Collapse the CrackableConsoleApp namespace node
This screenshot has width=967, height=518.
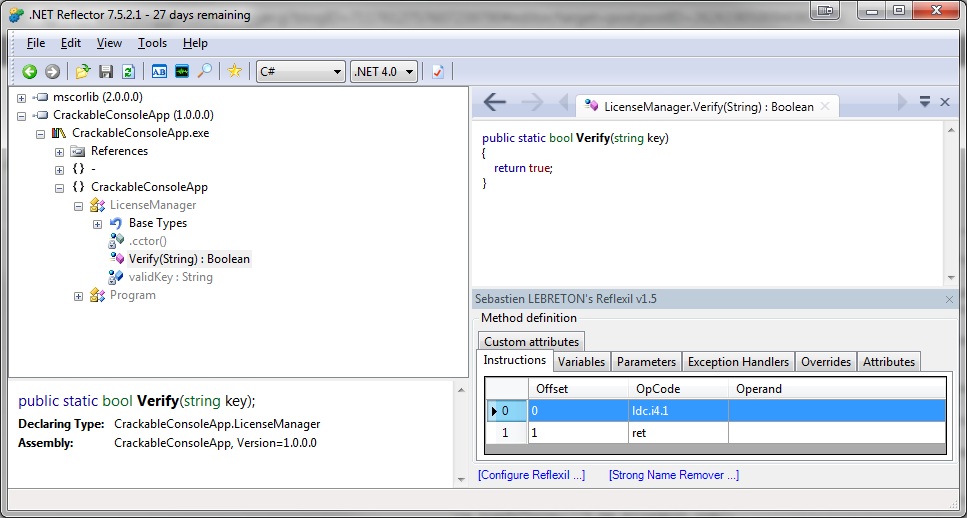[59, 187]
